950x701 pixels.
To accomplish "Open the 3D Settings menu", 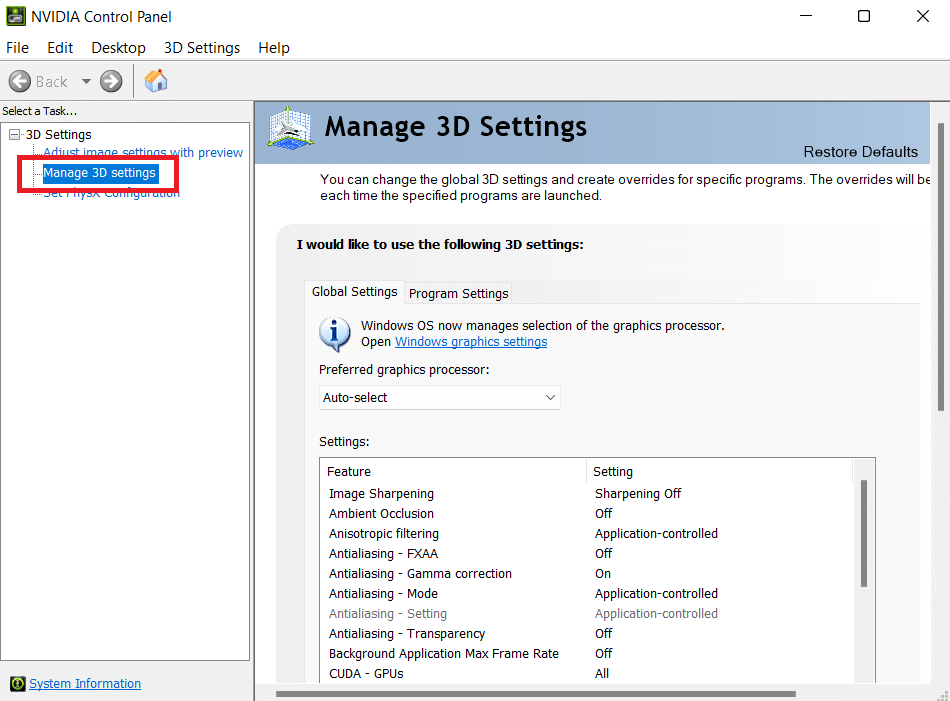I will coord(202,48).
